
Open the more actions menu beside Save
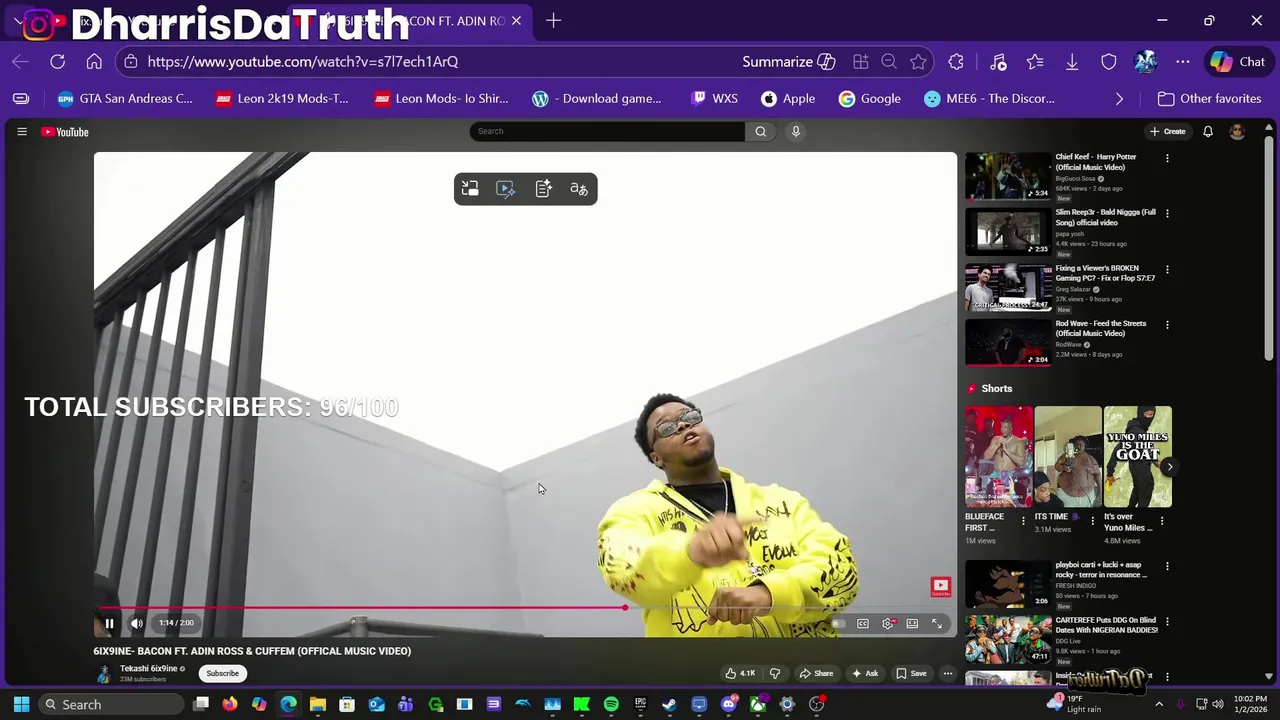tap(948, 673)
